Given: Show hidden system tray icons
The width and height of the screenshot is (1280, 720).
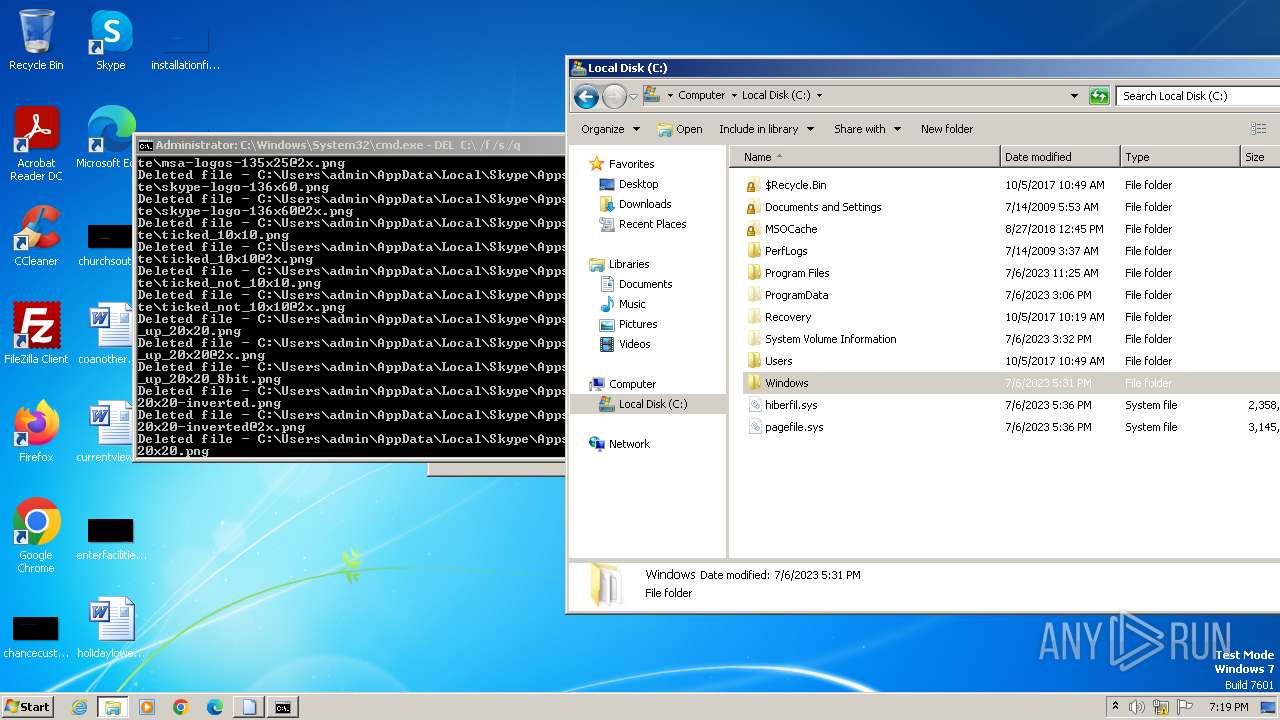Looking at the screenshot, I should coord(1115,707).
